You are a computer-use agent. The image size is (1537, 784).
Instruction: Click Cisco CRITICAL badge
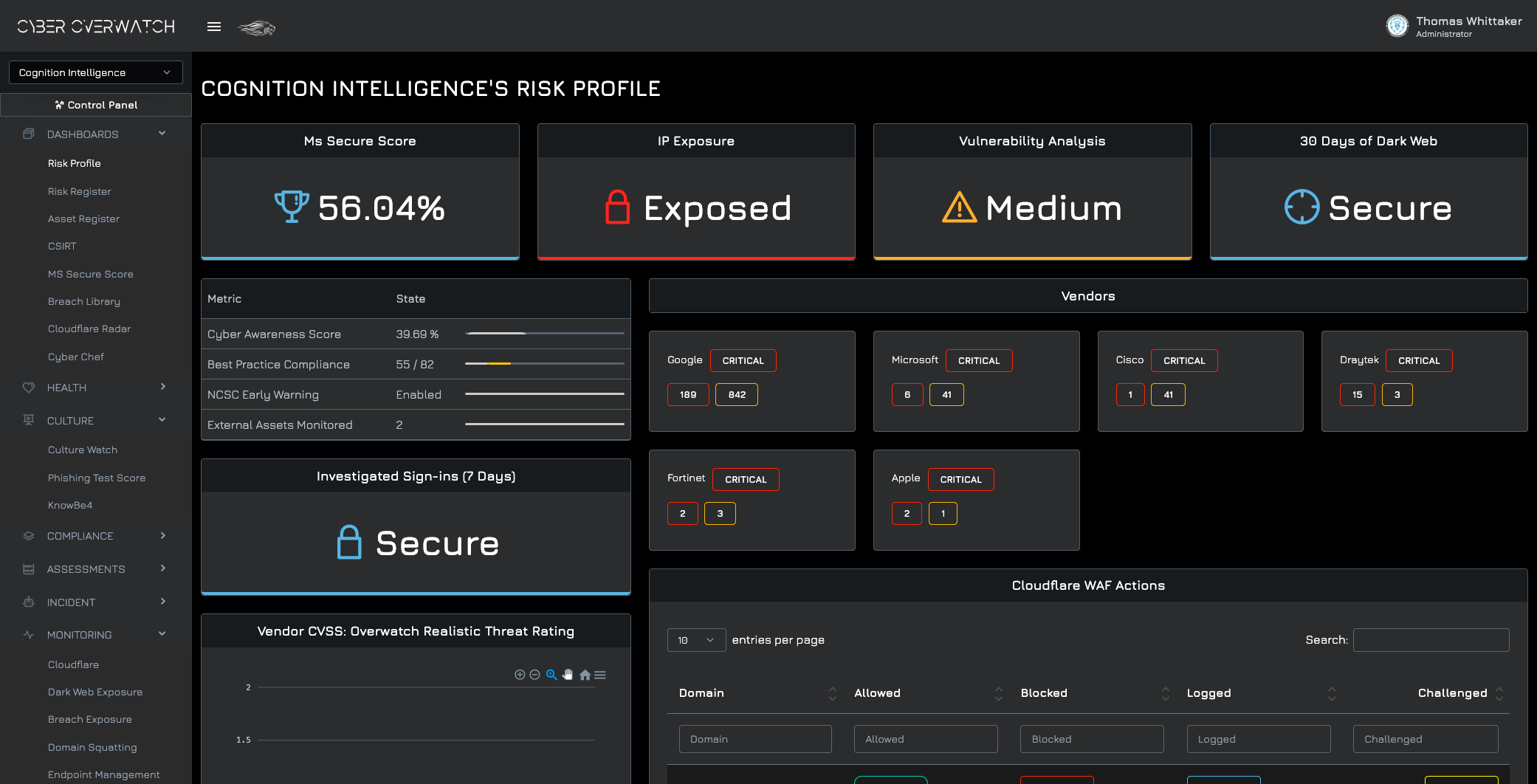[x=1184, y=360]
